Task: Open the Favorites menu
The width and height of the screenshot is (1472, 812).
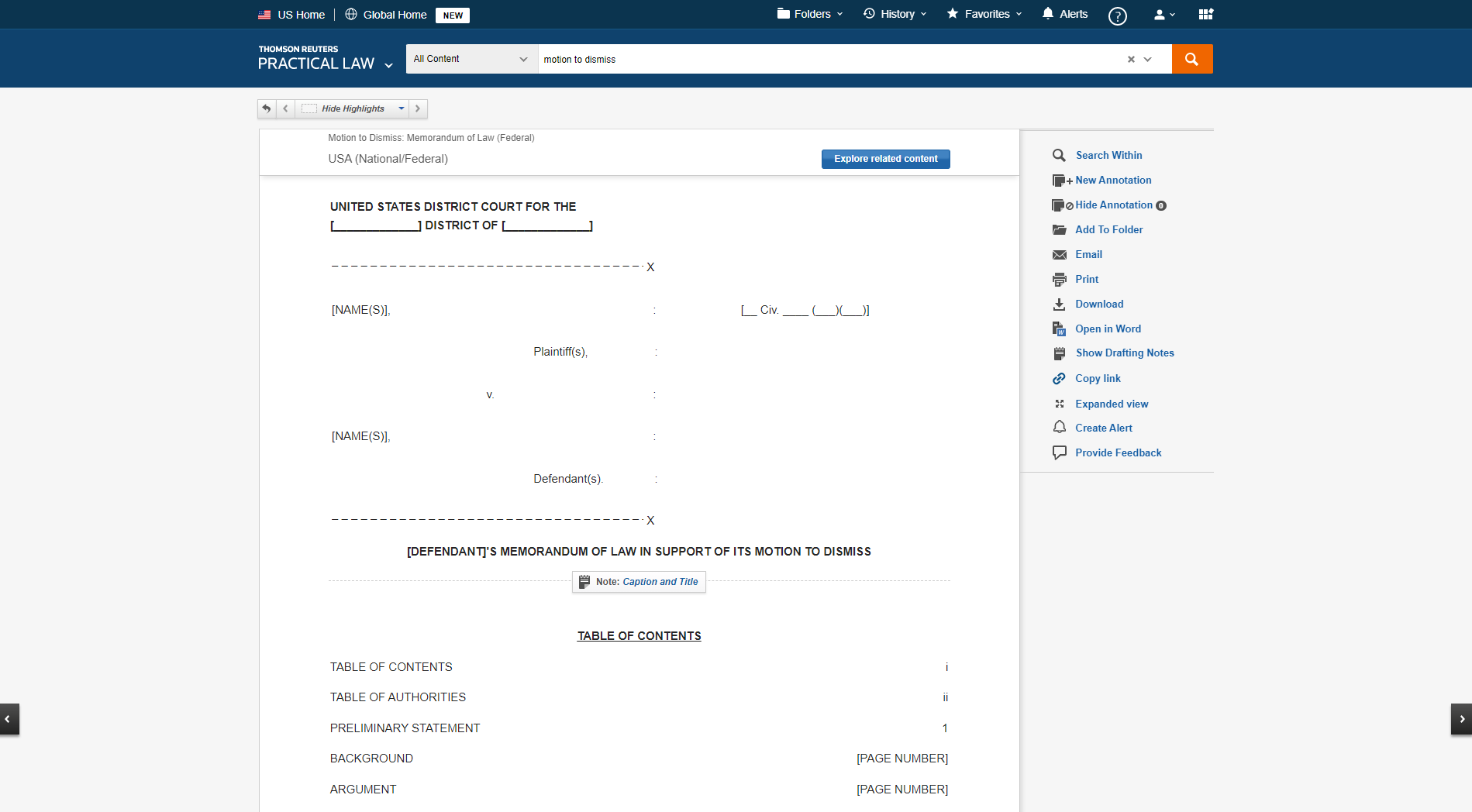Action: pos(984,14)
